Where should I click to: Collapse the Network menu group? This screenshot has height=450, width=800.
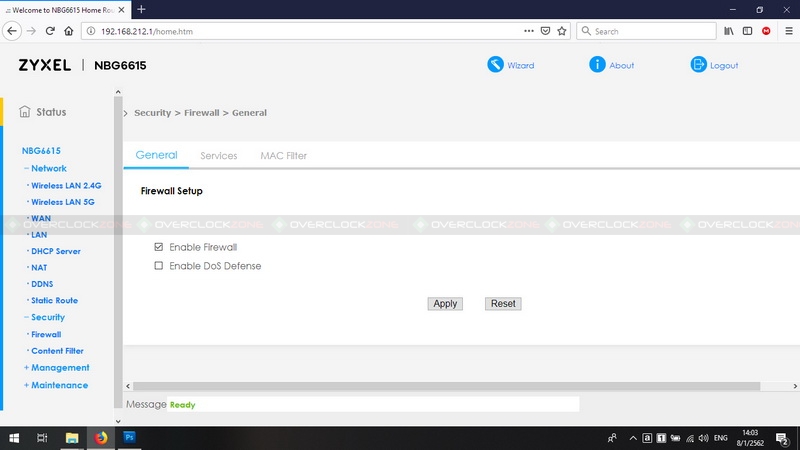click(x=27, y=168)
